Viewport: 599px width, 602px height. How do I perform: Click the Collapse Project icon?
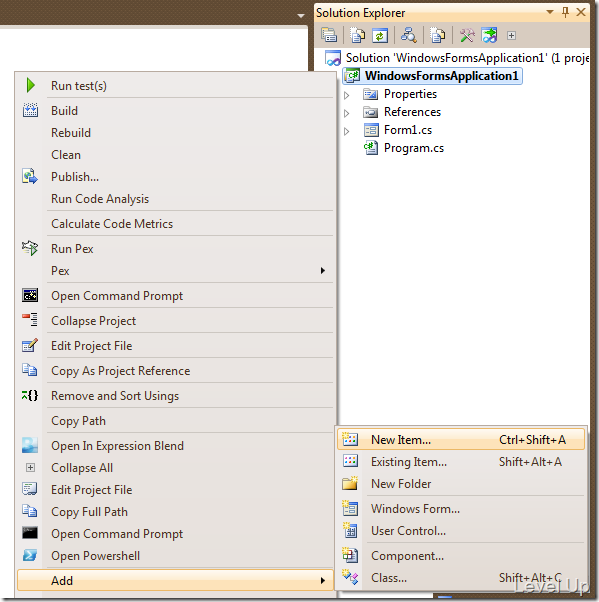[x=30, y=320]
